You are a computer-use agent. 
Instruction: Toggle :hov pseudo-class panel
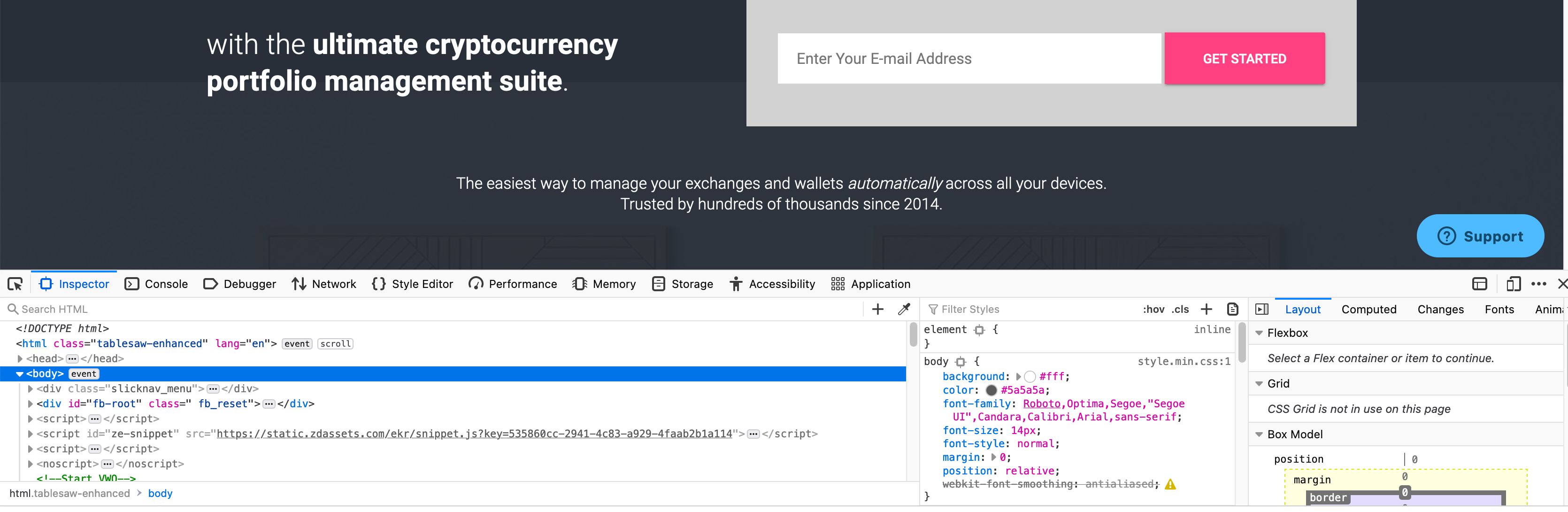tap(1153, 309)
